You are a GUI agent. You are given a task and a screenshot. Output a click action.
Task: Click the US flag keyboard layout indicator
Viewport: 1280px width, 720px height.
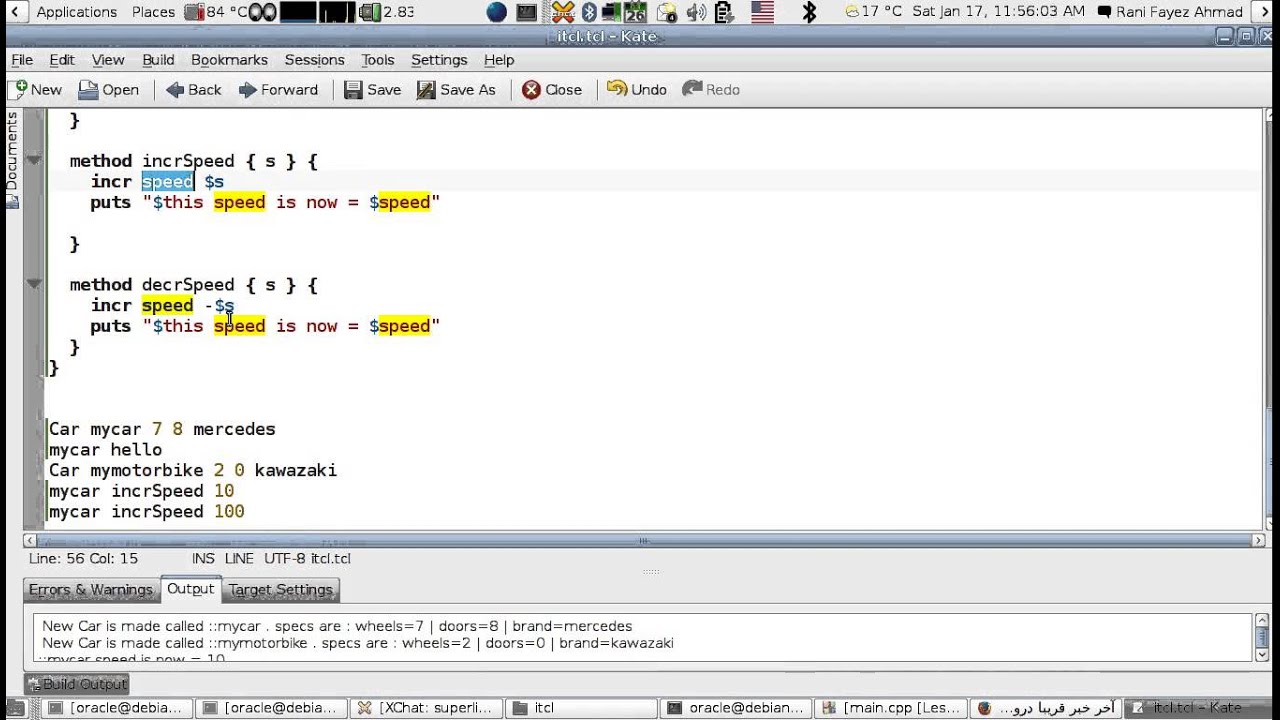[763, 12]
